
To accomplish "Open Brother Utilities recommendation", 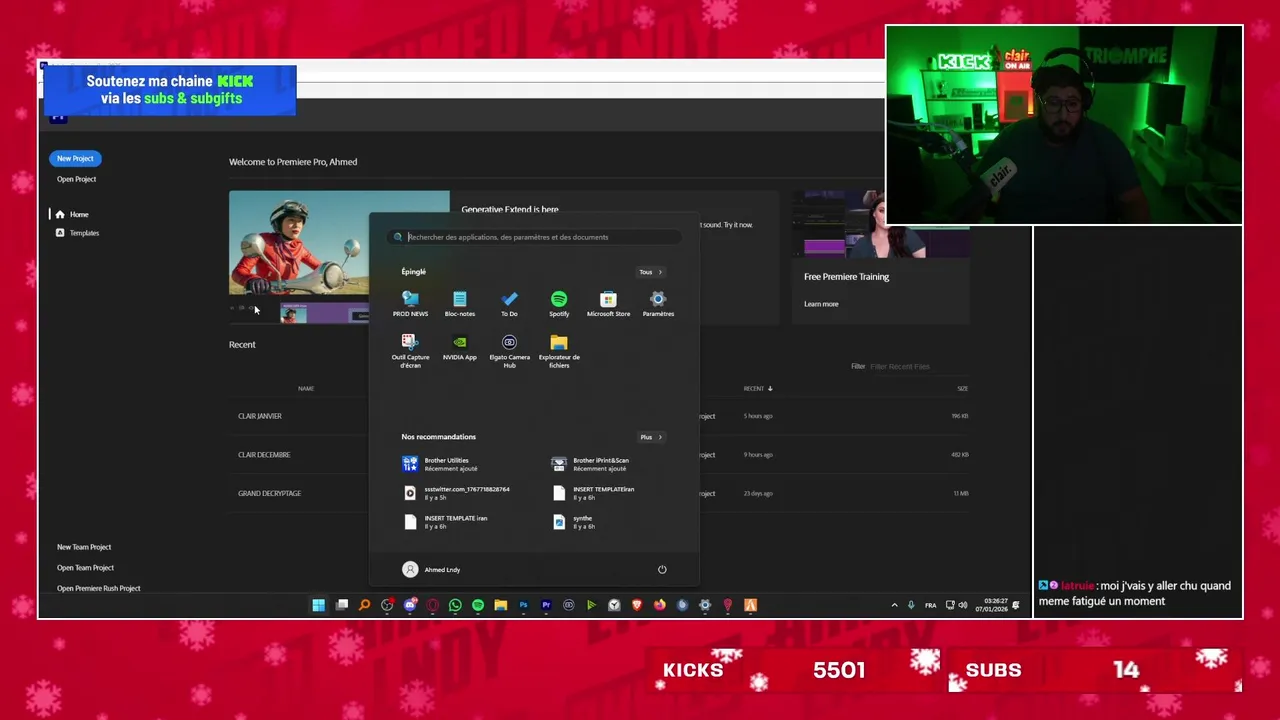I will coord(440,464).
